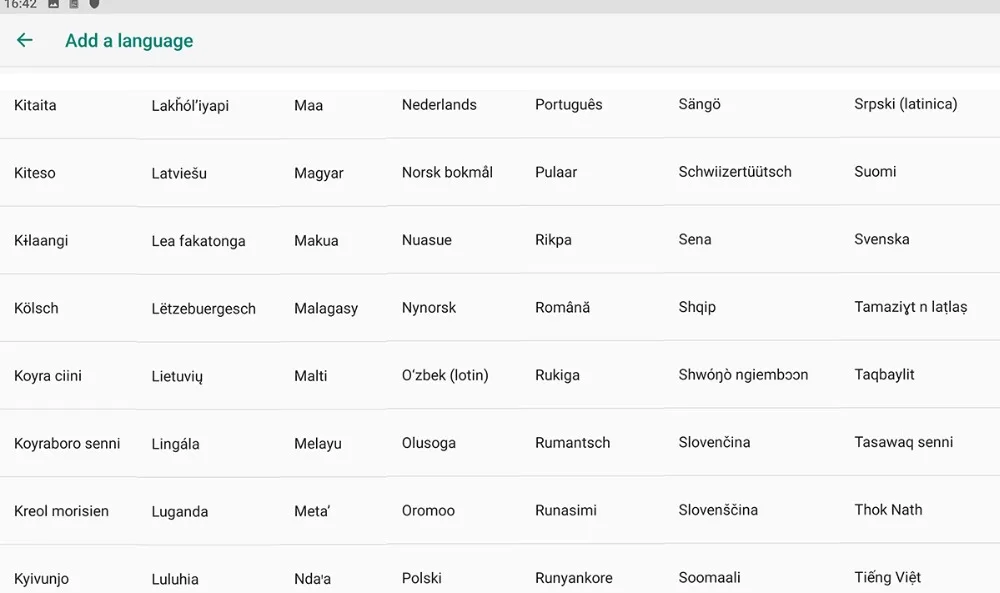Pick Polski language option
Screen dimensions: 1000x593
pyautogui.click(x=421, y=578)
